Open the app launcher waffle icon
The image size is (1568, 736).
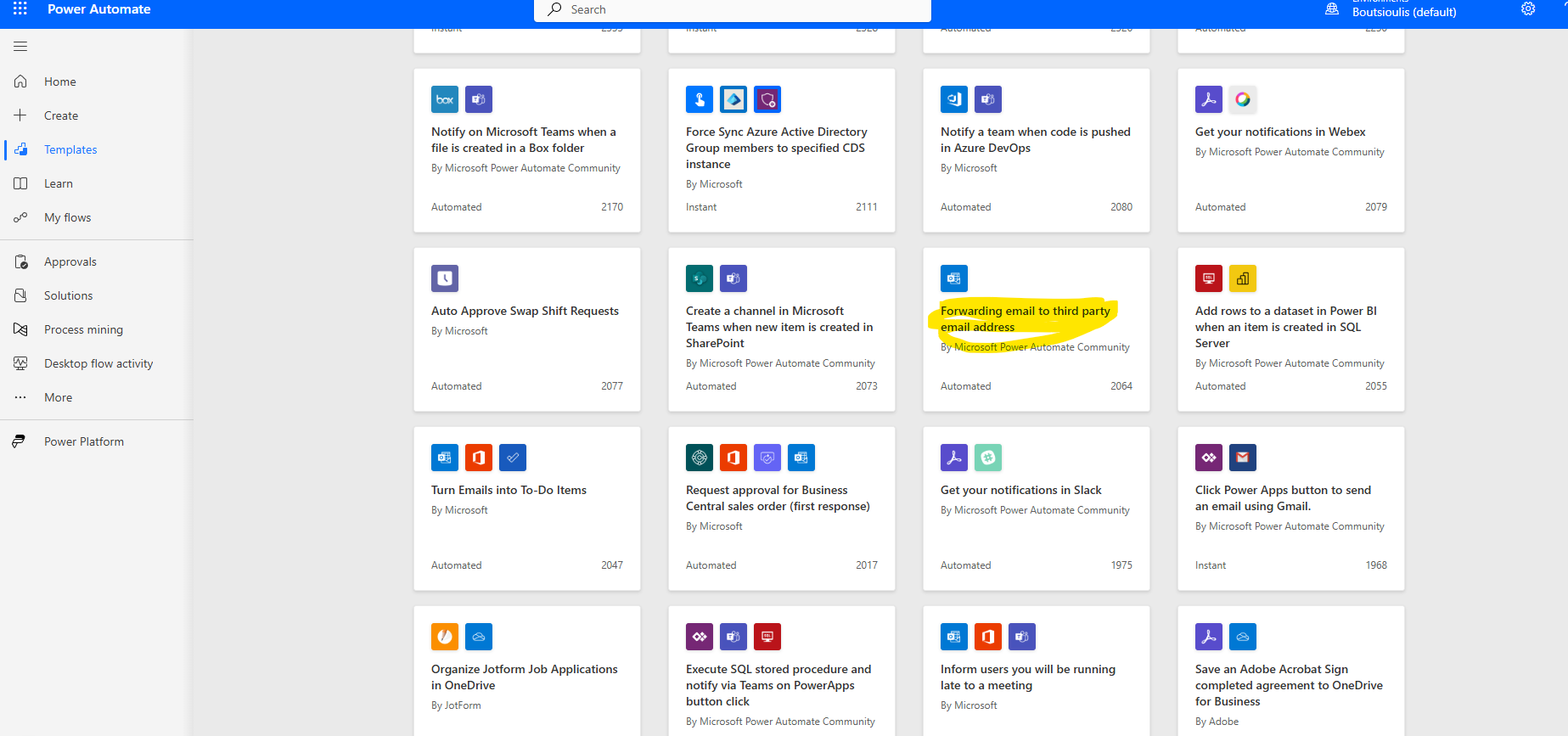pyautogui.click(x=20, y=8)
